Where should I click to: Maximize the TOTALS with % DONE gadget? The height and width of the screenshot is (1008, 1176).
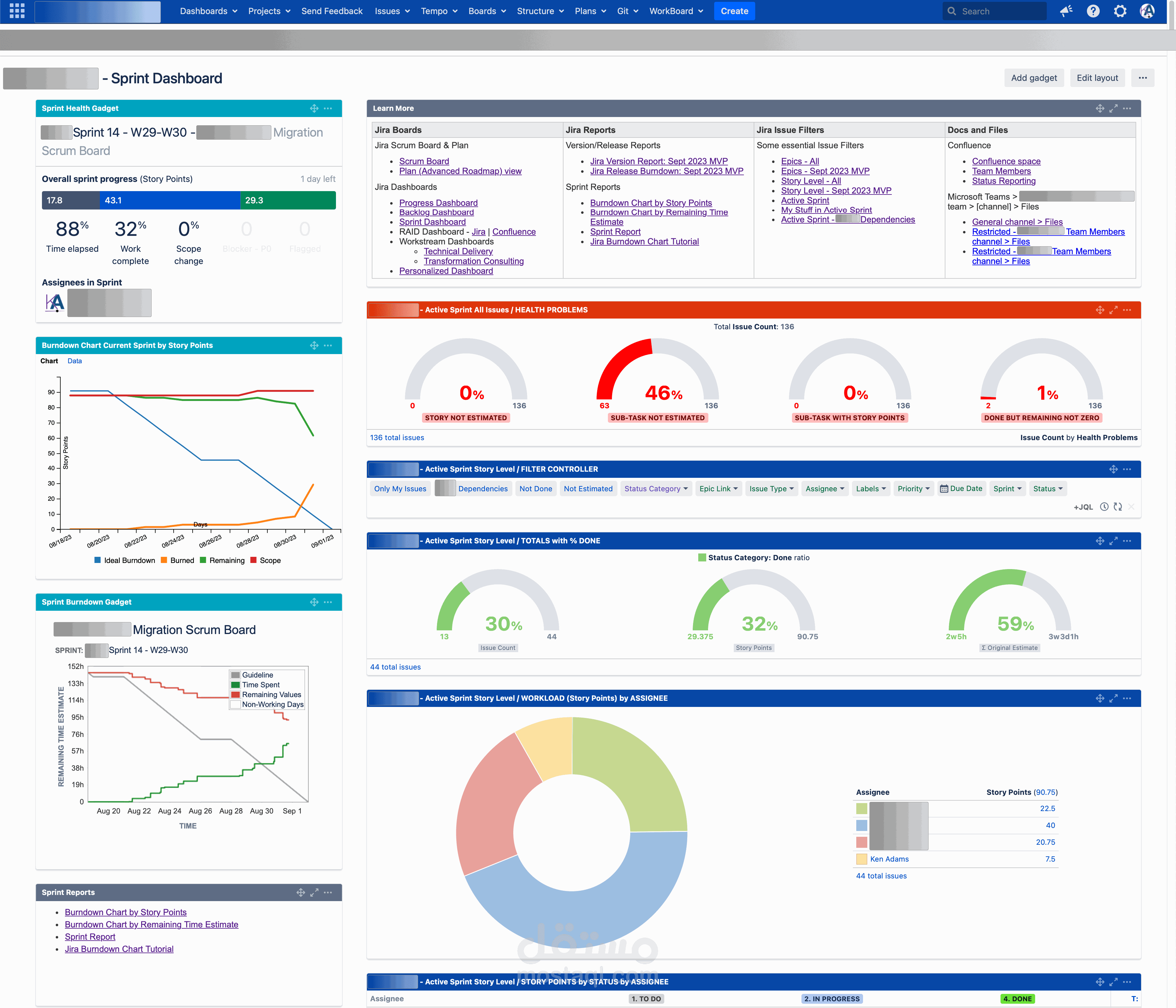coord(1114,541)
